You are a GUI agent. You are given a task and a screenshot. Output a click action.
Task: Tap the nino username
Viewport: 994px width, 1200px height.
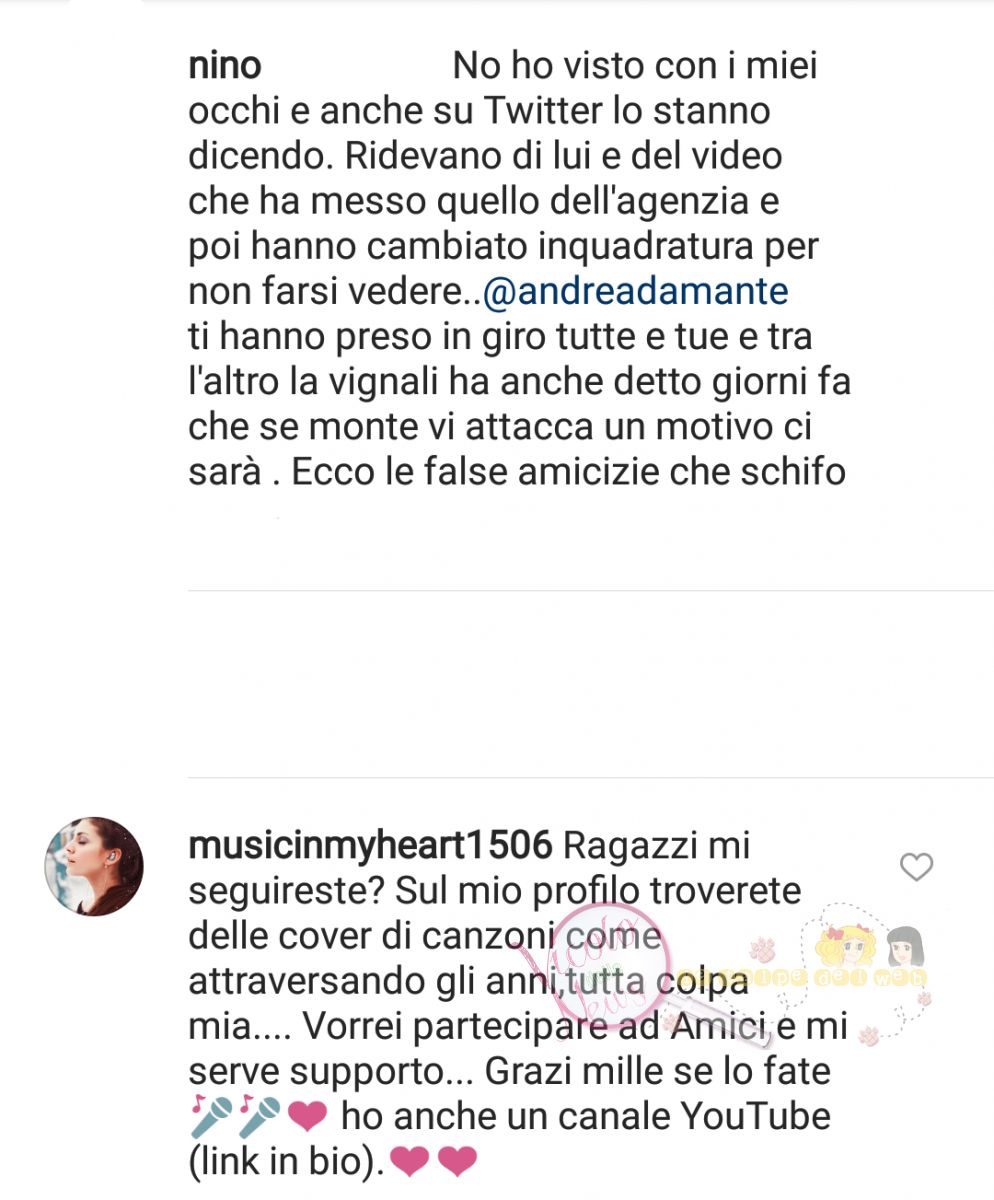point(225,66)
